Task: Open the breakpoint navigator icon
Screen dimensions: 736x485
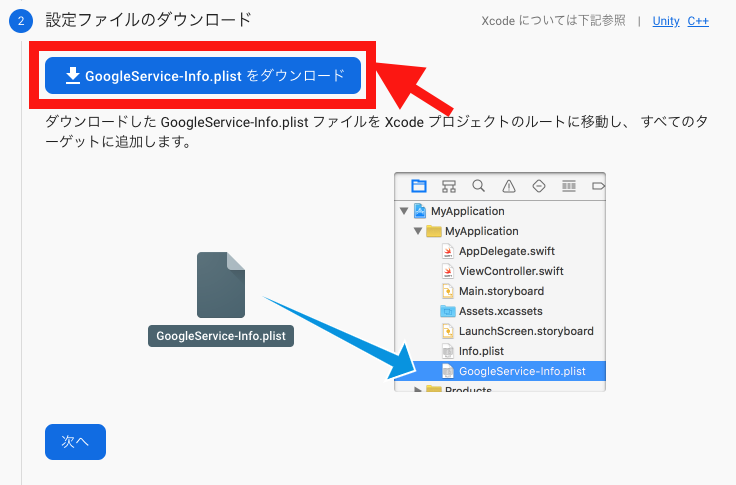Action: coord(598,186)
